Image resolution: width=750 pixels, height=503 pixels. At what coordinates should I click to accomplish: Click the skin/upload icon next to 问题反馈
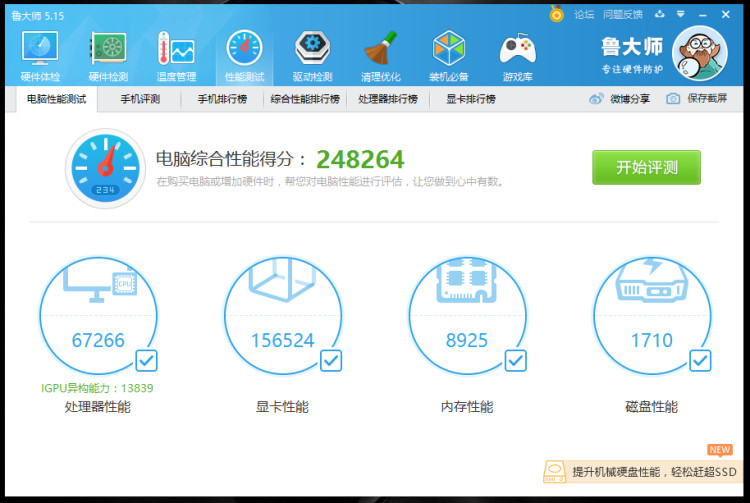[x=660, y=14]
